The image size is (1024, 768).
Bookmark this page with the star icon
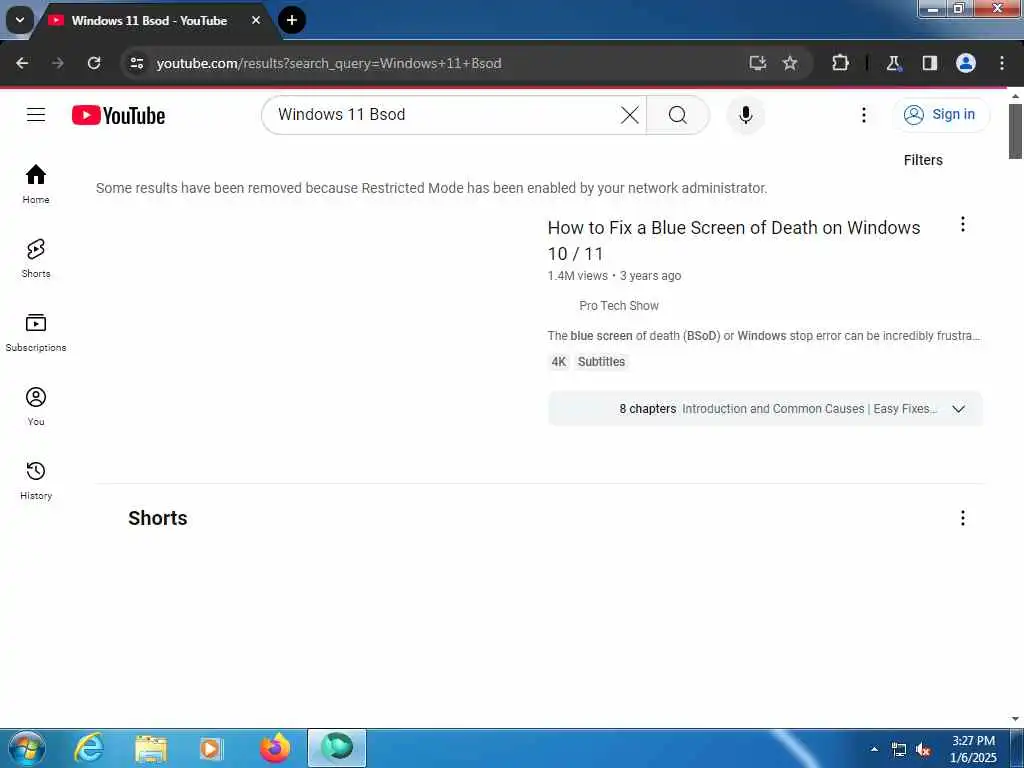click(790, 63)
